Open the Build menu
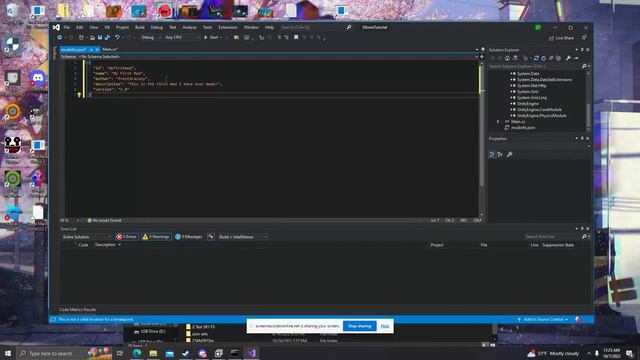This screenshot has width=640, height=360. [x=140, y=27]
